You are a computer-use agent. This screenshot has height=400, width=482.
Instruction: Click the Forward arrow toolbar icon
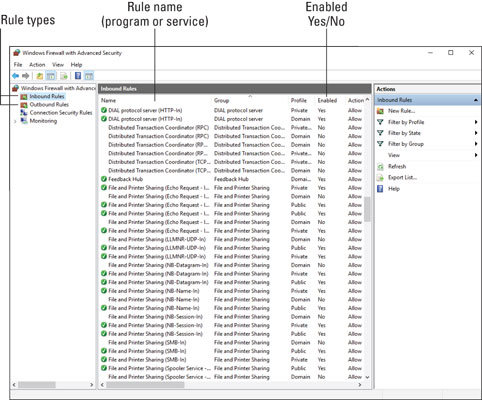pyautogui.click(x=25, y=76)
